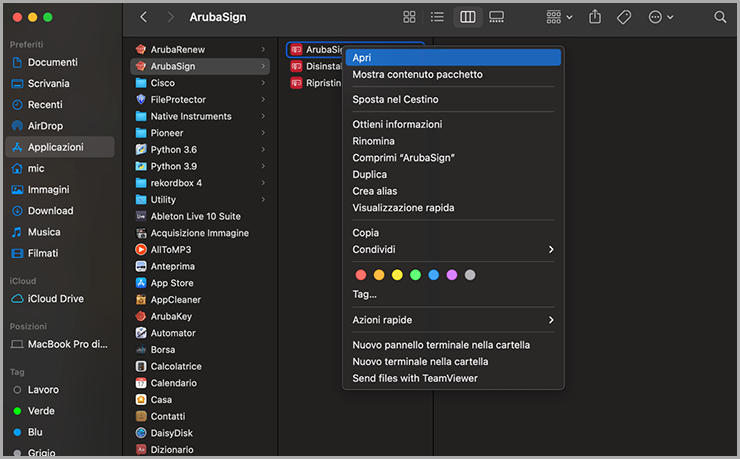This screenshot has width=740, height=459.
Task: Open AirDrop in the sidebar
Action: point(60,126)
